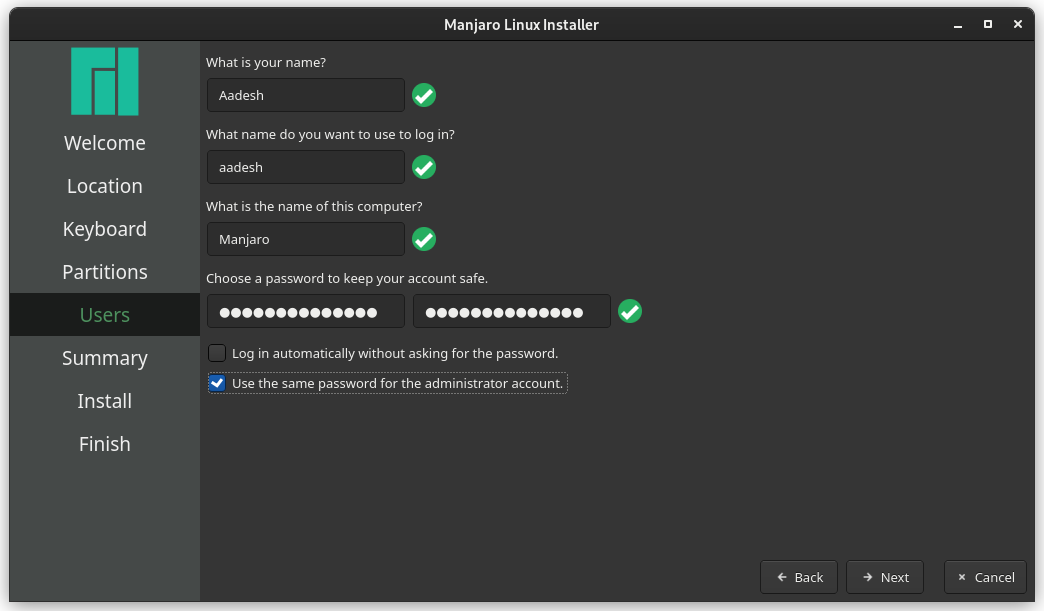Select the Users step in the sidebar
The width and height of the screenshot is (1044, 611).
click(x=104, y=314)
